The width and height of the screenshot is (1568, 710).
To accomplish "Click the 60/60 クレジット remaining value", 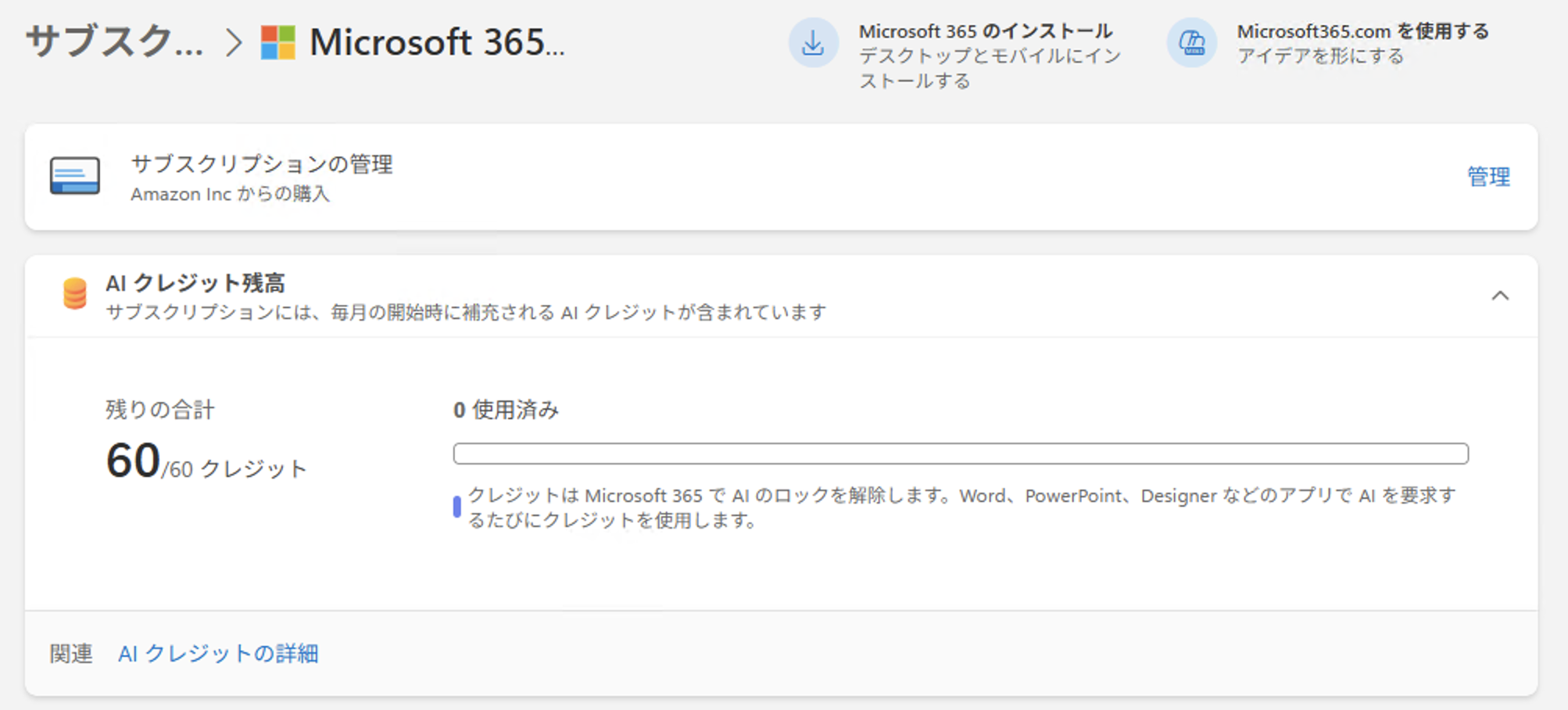I will click(x=206, y=462).
